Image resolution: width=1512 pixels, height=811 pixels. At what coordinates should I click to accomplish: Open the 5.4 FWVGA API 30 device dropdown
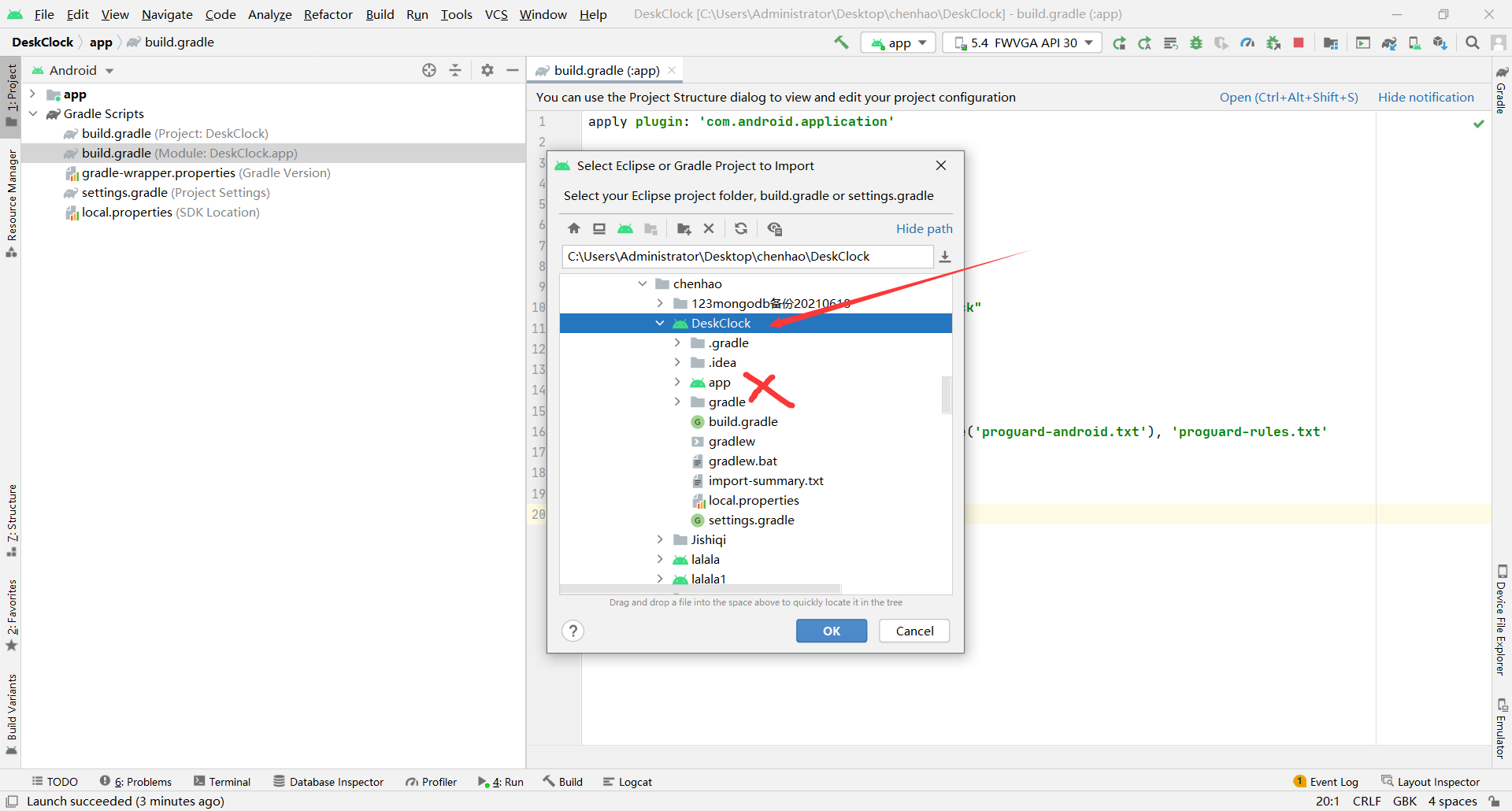[x=1024, y=43]
